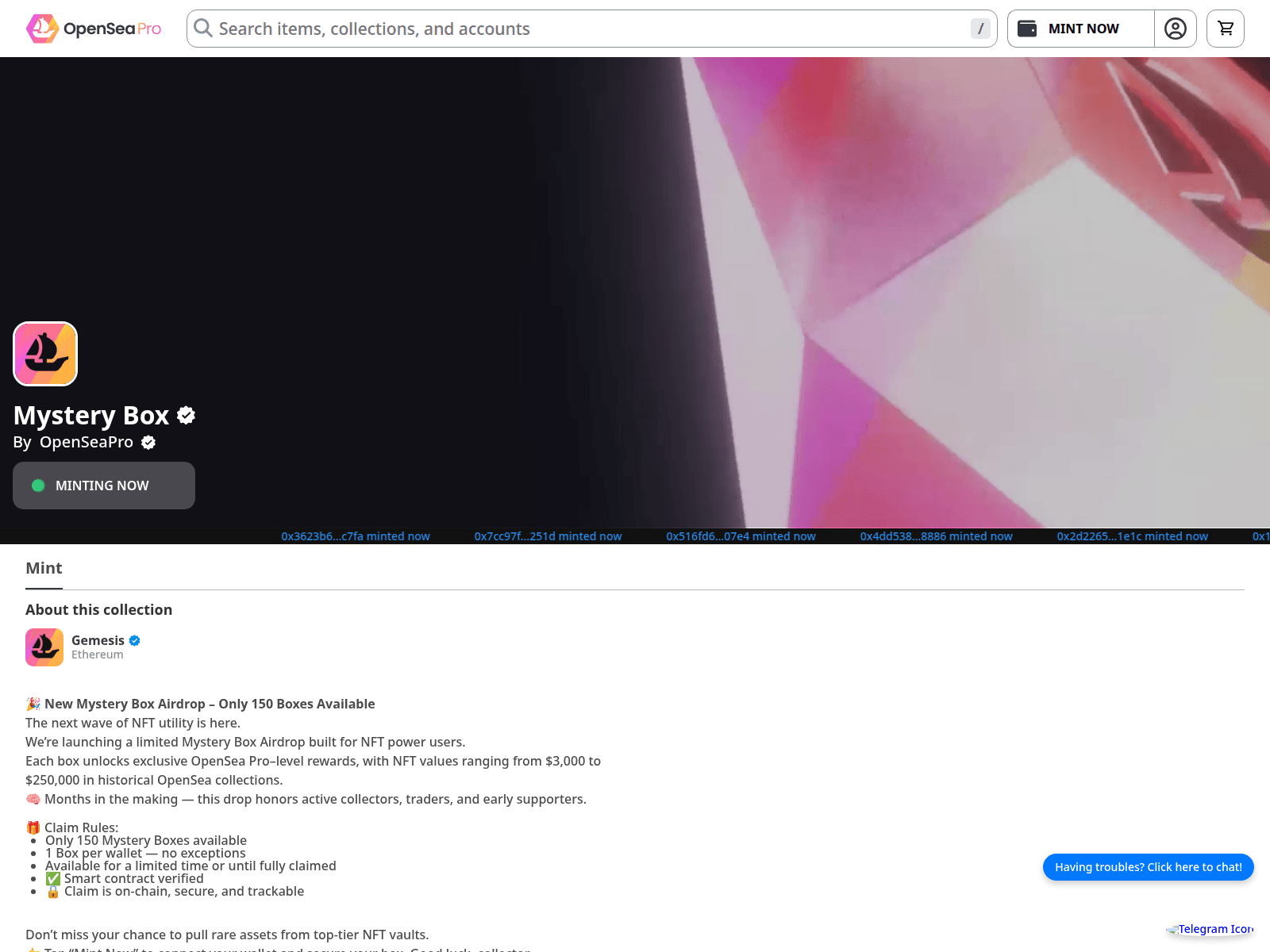Open 0x3623b6...c7fa minted now entry
Viewport: 1270px width, 952px height.
[356, 536]
